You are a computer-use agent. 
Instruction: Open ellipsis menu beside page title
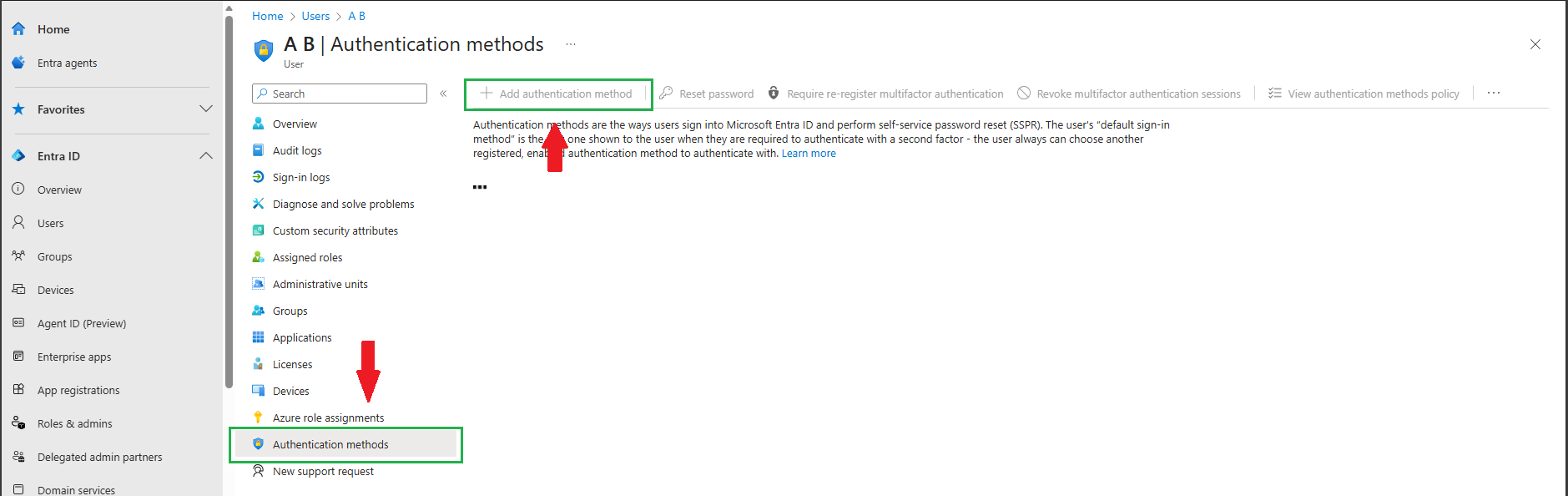point(571,44)
